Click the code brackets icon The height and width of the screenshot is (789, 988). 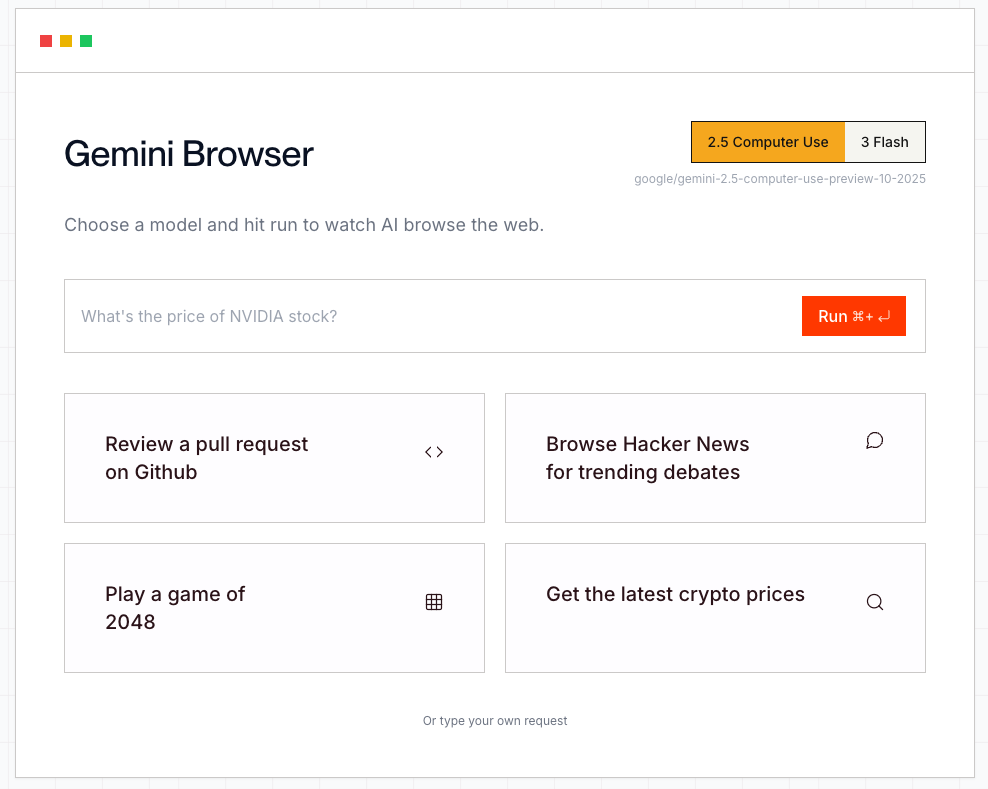[x=434, y=452]
